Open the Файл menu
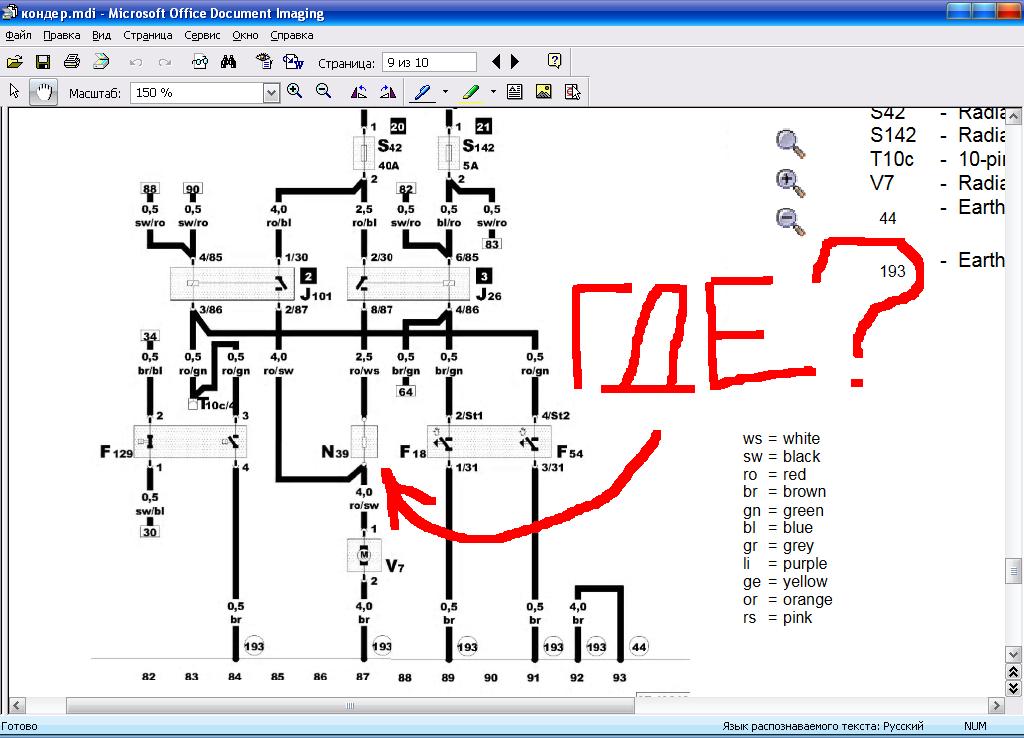Viewport: 1024px width, 738px height. [x=18, y=35]
